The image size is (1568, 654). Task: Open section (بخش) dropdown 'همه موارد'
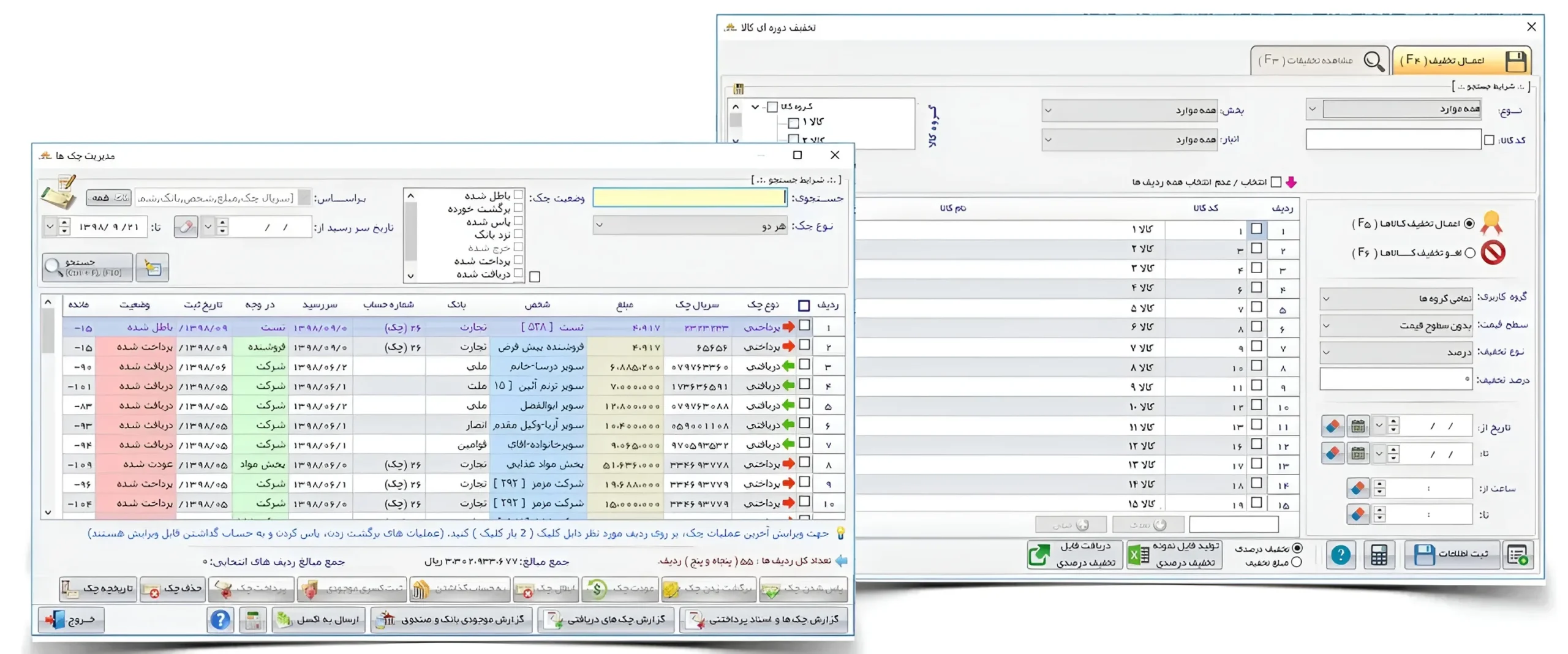pyautogui.click(x=1129, y=110)
